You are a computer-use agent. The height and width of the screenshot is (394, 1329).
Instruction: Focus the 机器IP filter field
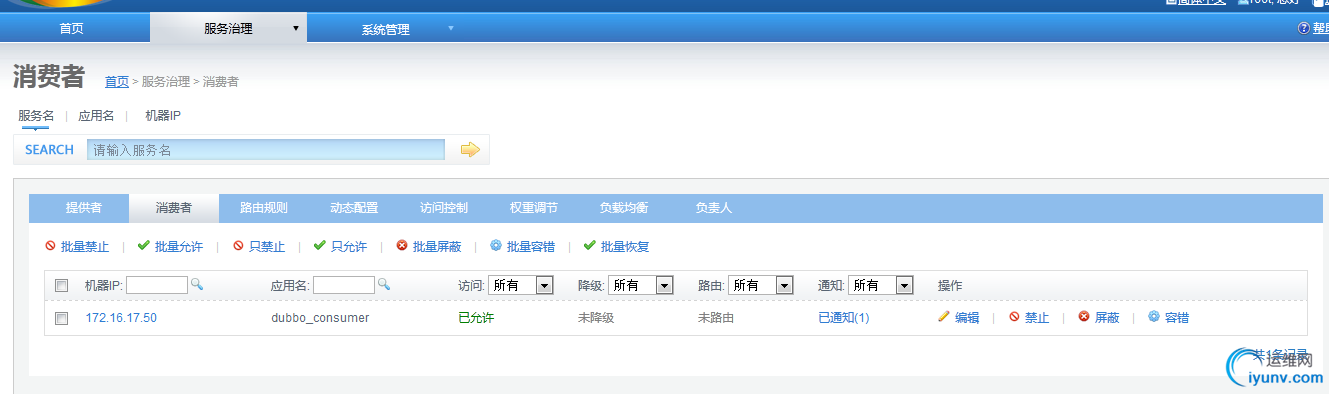157,285
